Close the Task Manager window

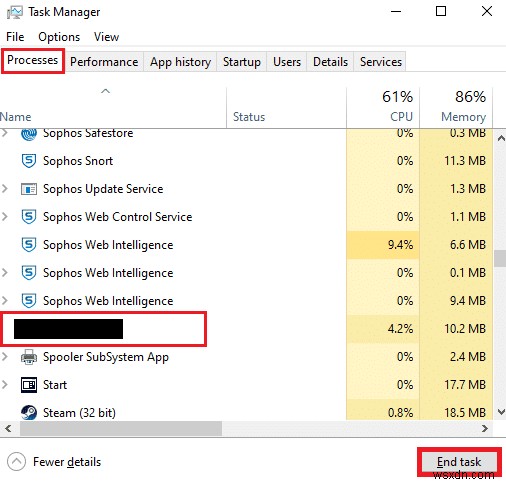pyautogui.click(x=487, y=11)
